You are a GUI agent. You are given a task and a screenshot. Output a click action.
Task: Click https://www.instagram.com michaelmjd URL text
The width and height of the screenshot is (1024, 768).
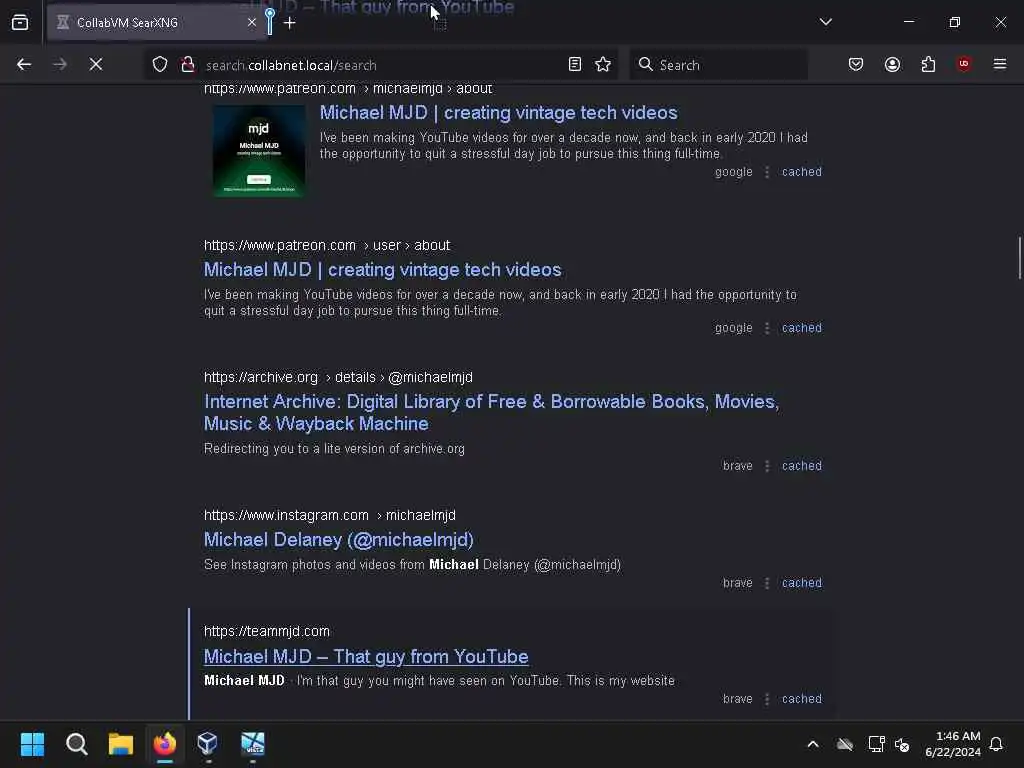(330, 515)
